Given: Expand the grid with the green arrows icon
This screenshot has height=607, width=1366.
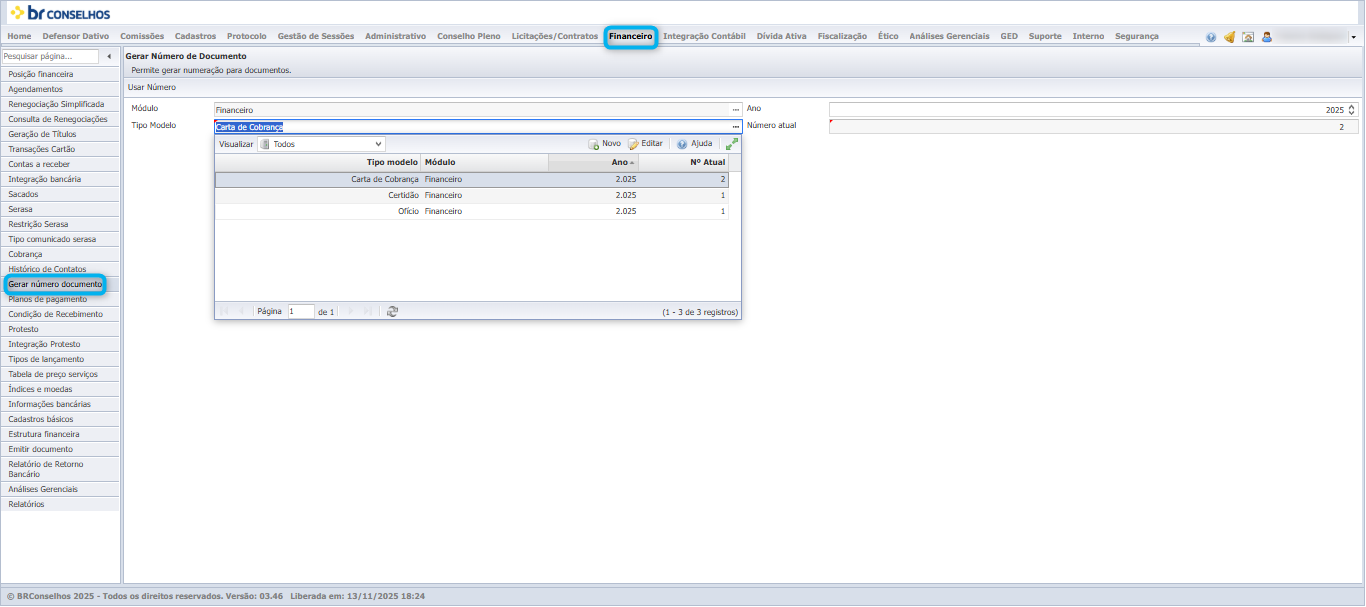Looking at the screenshot, I should pyautogui.click(x=732, y=144).
